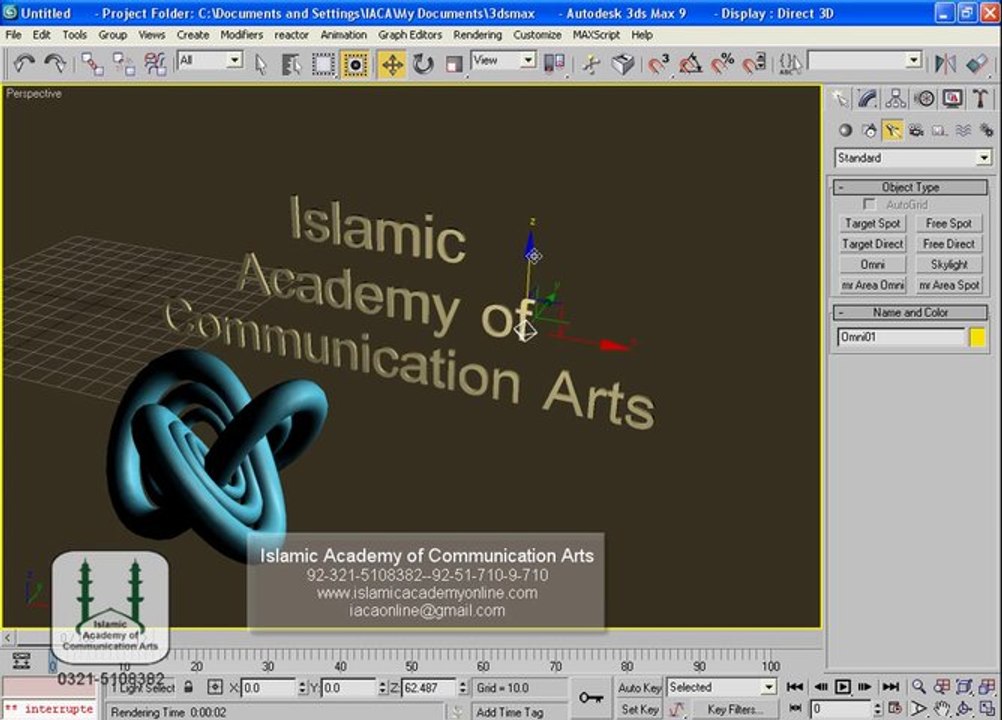Click the Target Direct button
The image size is (1002, 720).
[872, 244]
